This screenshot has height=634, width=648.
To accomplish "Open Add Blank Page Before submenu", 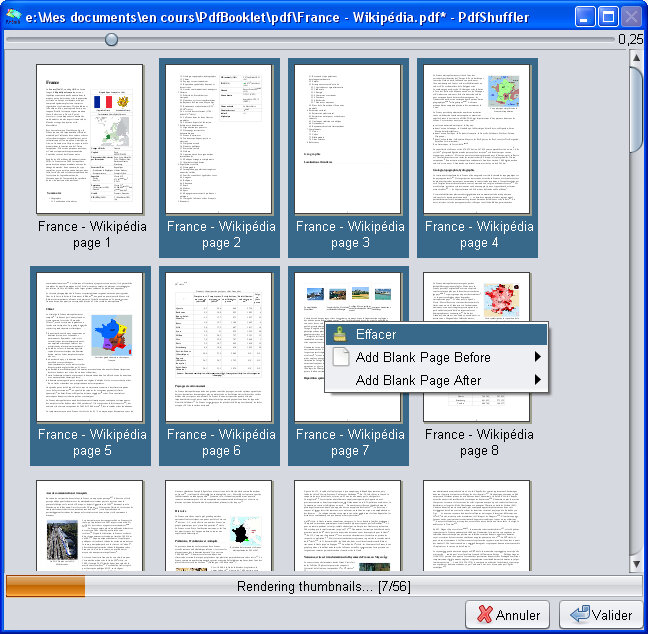I will 436,357.
